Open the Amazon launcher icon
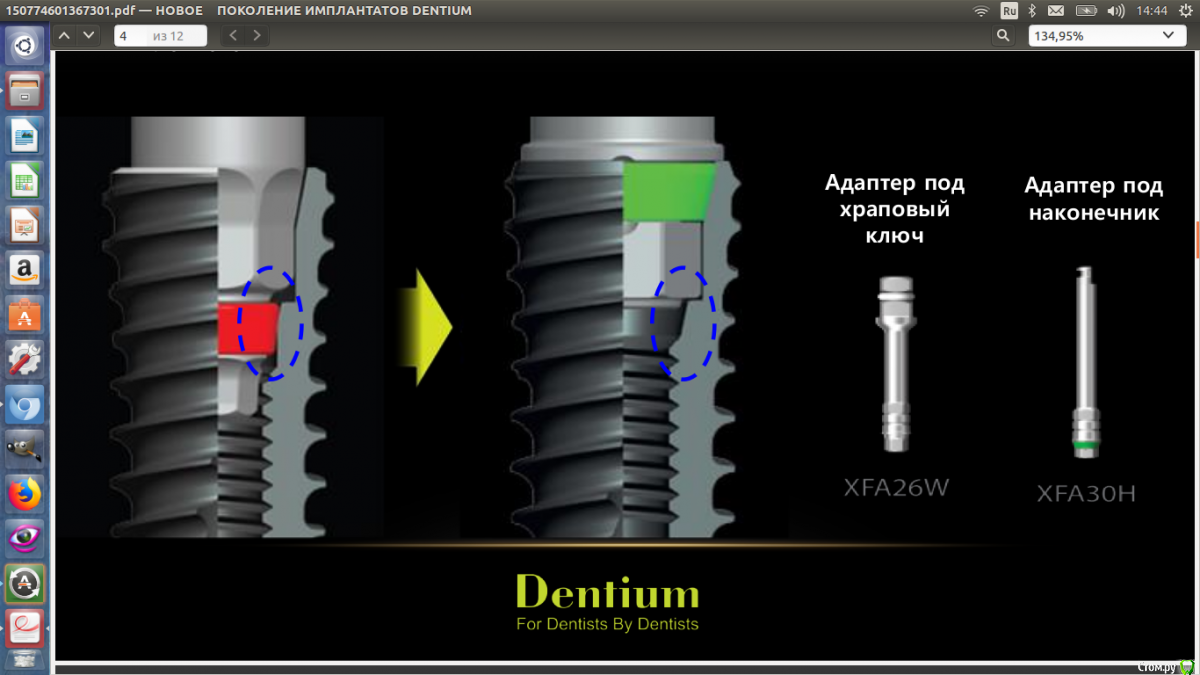The width and height of the screenshot is (1200, 675). [x=25, y=270]
